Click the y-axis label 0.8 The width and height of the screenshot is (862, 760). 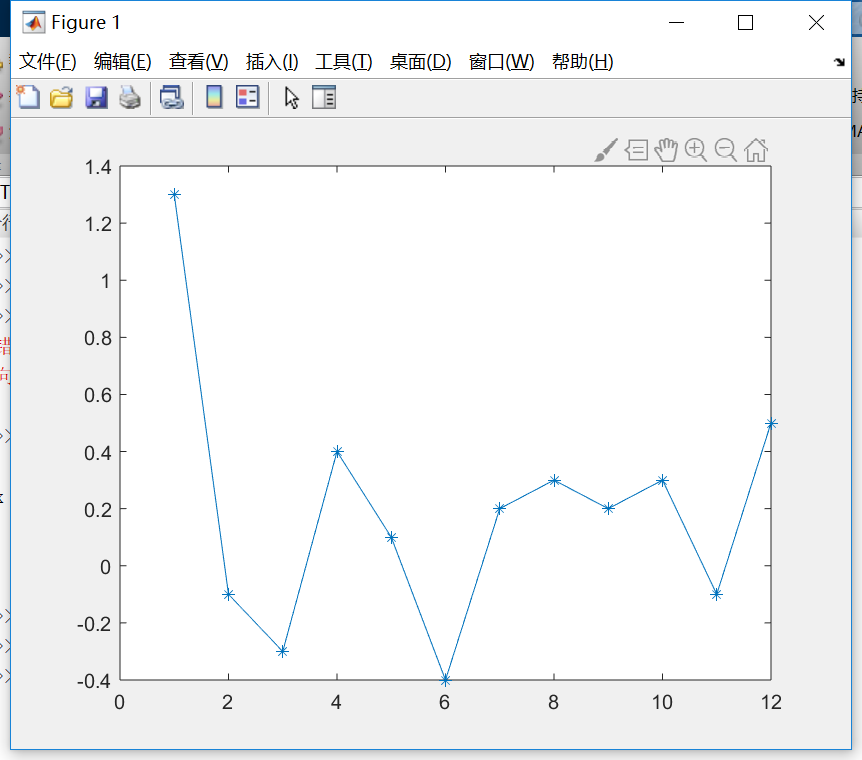(98, 338)
